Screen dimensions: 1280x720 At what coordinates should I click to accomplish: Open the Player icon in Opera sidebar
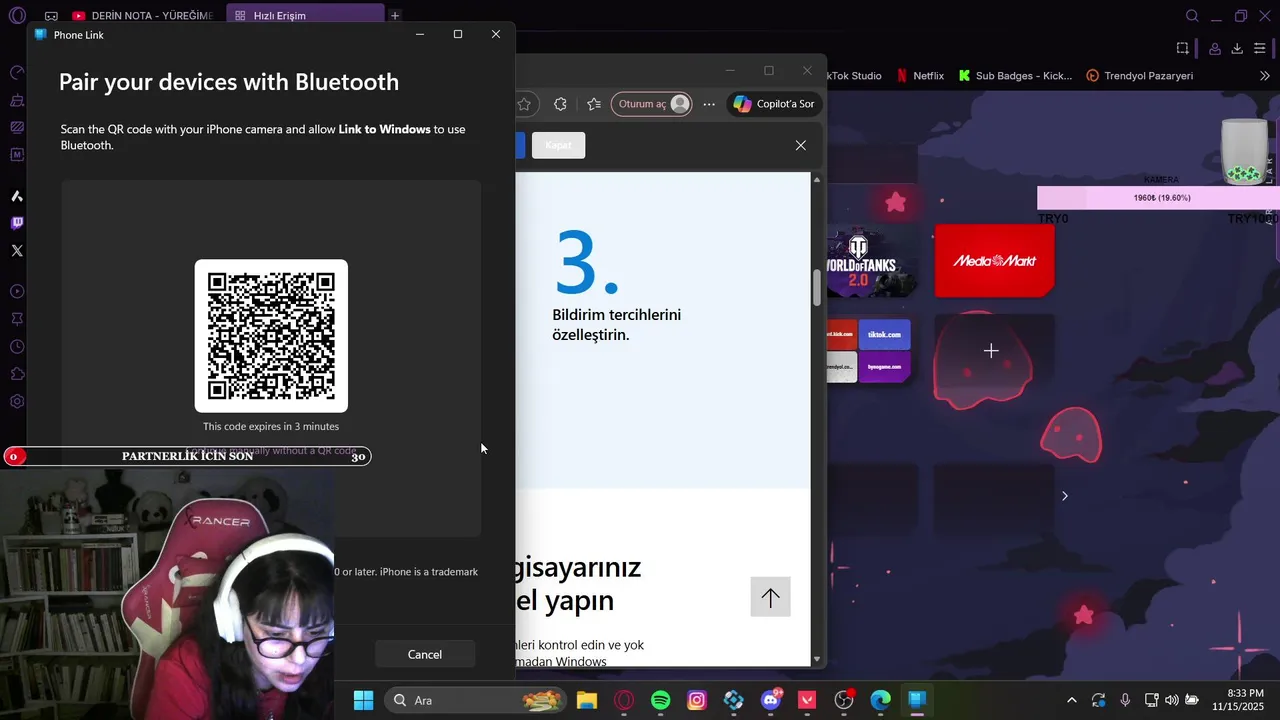[17, 292]
